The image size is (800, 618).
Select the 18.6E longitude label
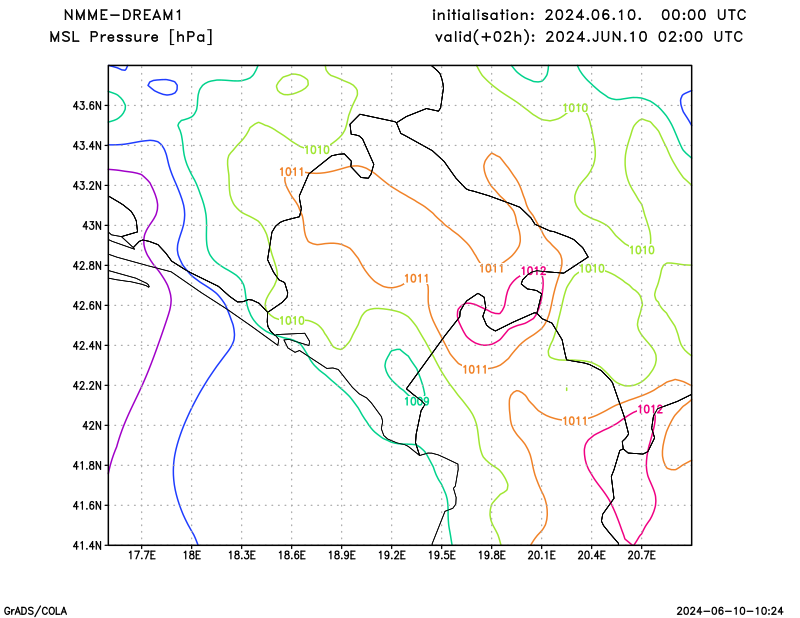(291, 555)
